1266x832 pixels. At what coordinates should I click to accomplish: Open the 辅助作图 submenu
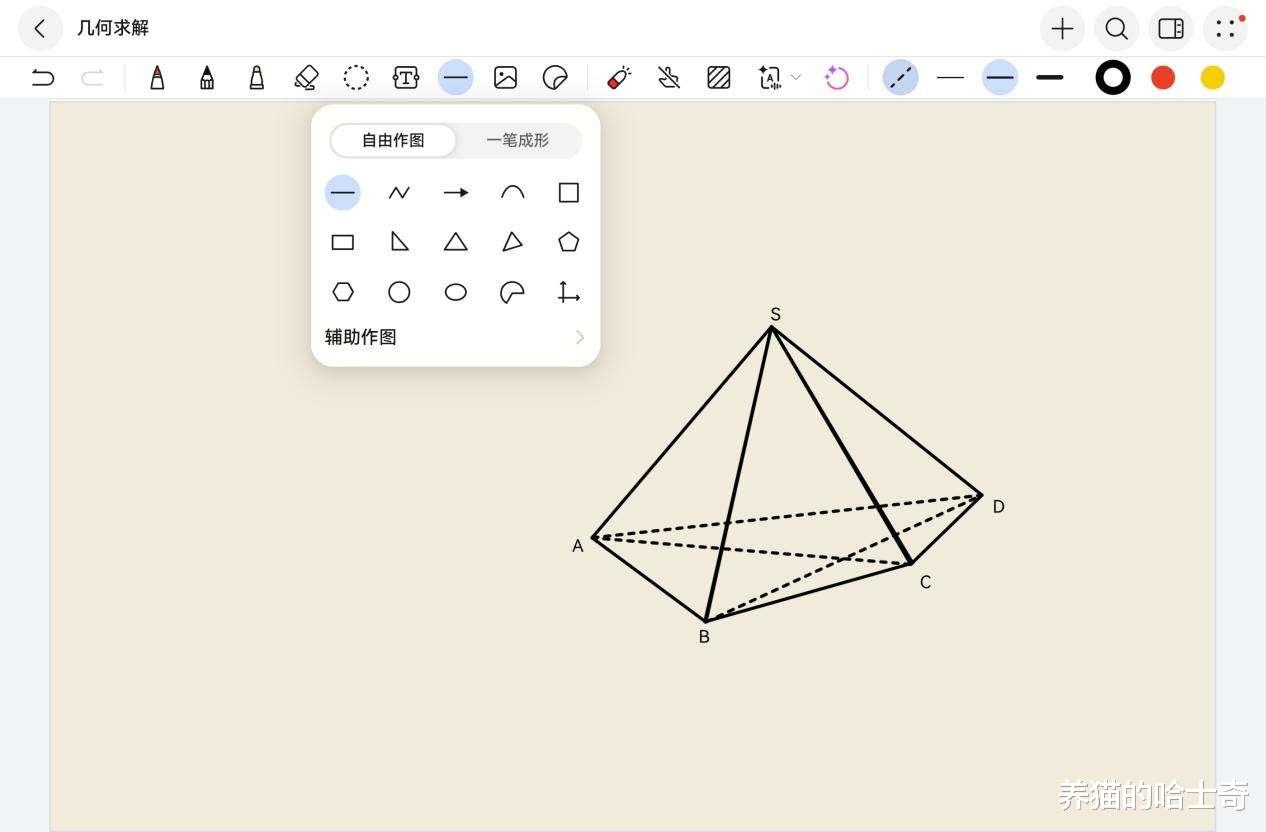click(x=456, y=337)
